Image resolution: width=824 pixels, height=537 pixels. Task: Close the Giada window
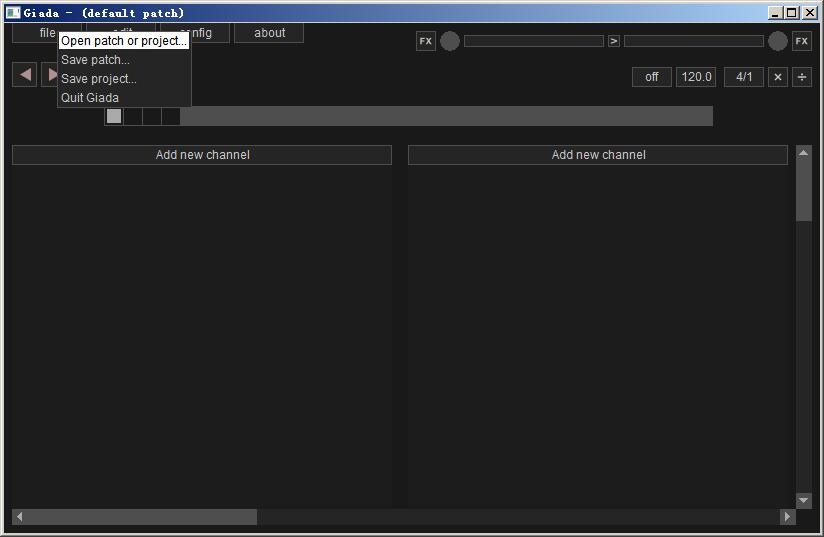pyautogui.click(x=810, y=13)
